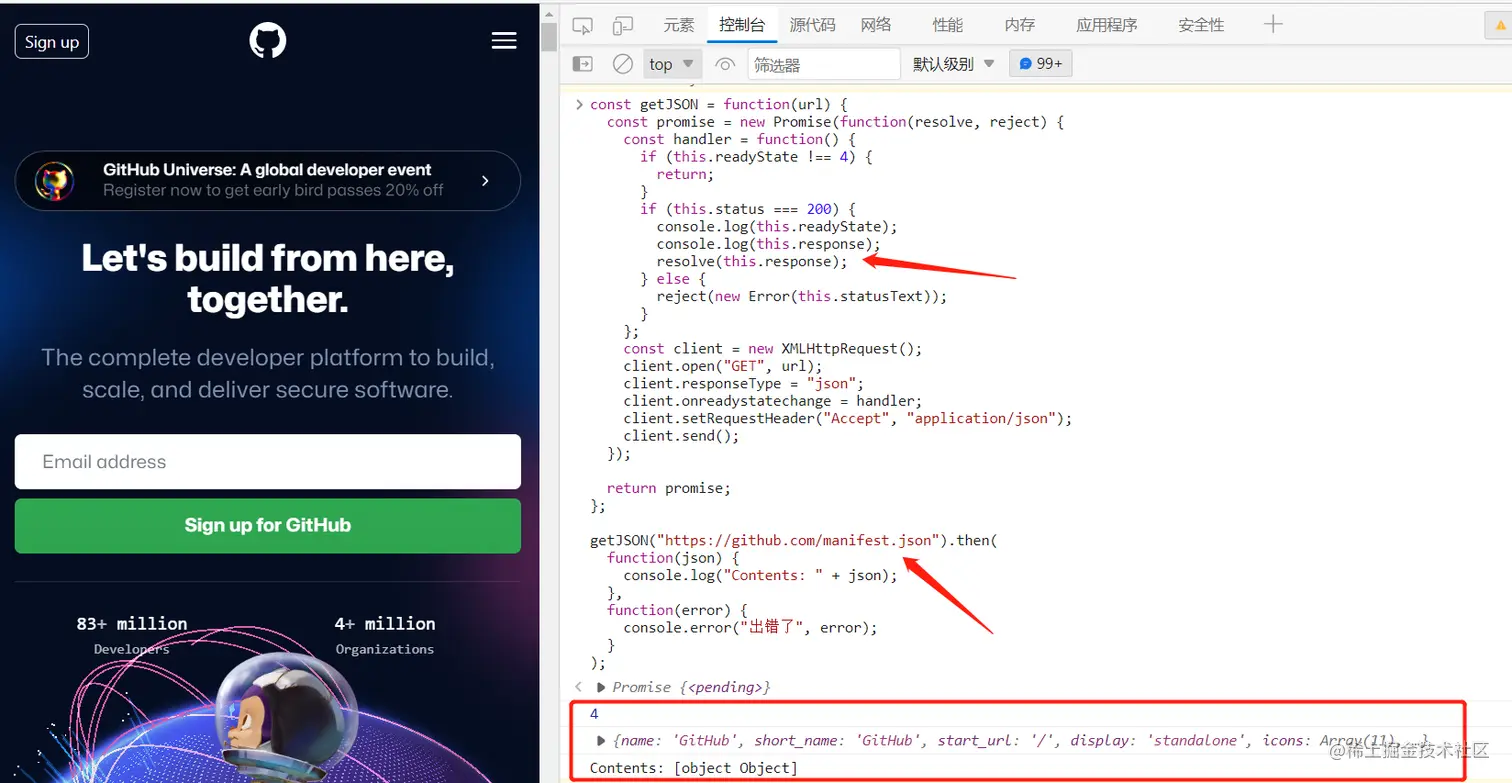This screenshot has height=783, width=1512.
Task: Switch to the 元素 tab
Action: coord(679,25)
